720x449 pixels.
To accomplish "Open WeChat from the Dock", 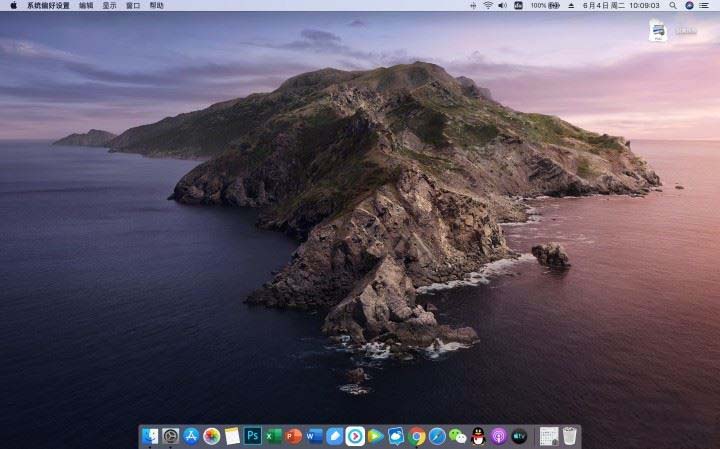I will pyautogui.click(x=457, y=436).
